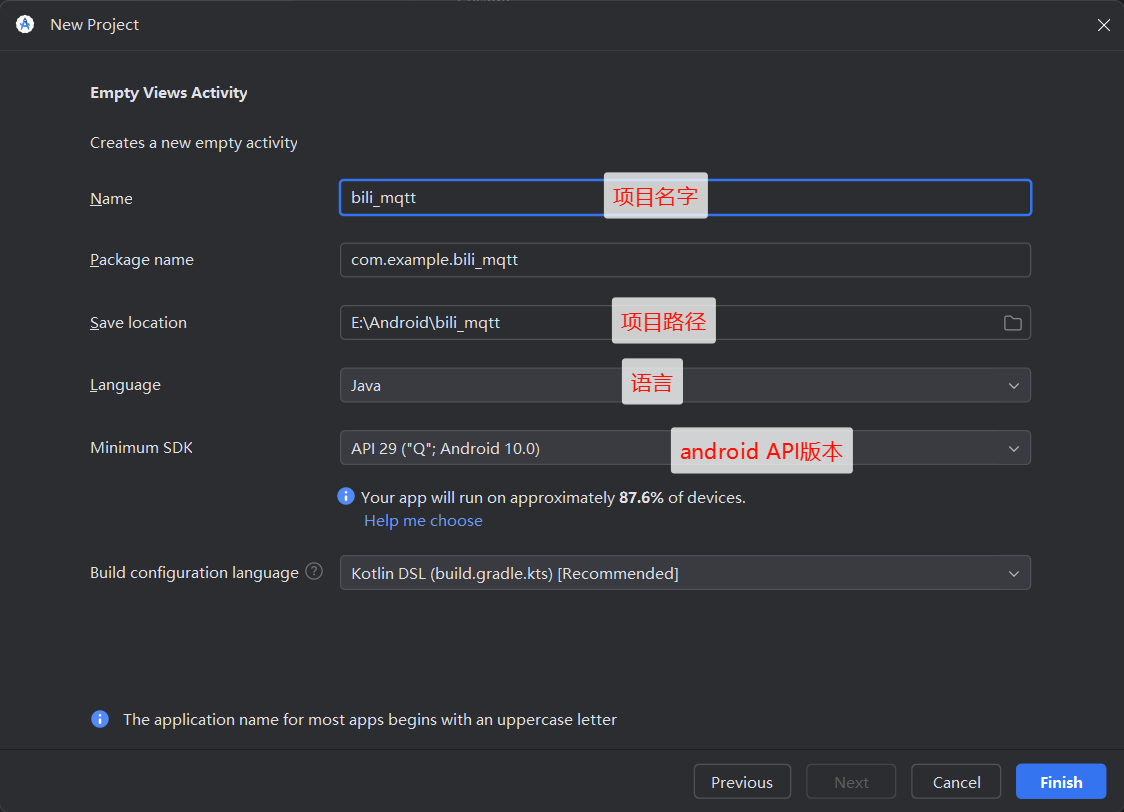1124x812 pixels.
Task: Click the Android Studio logo in title bar
Action: [25, 24]
